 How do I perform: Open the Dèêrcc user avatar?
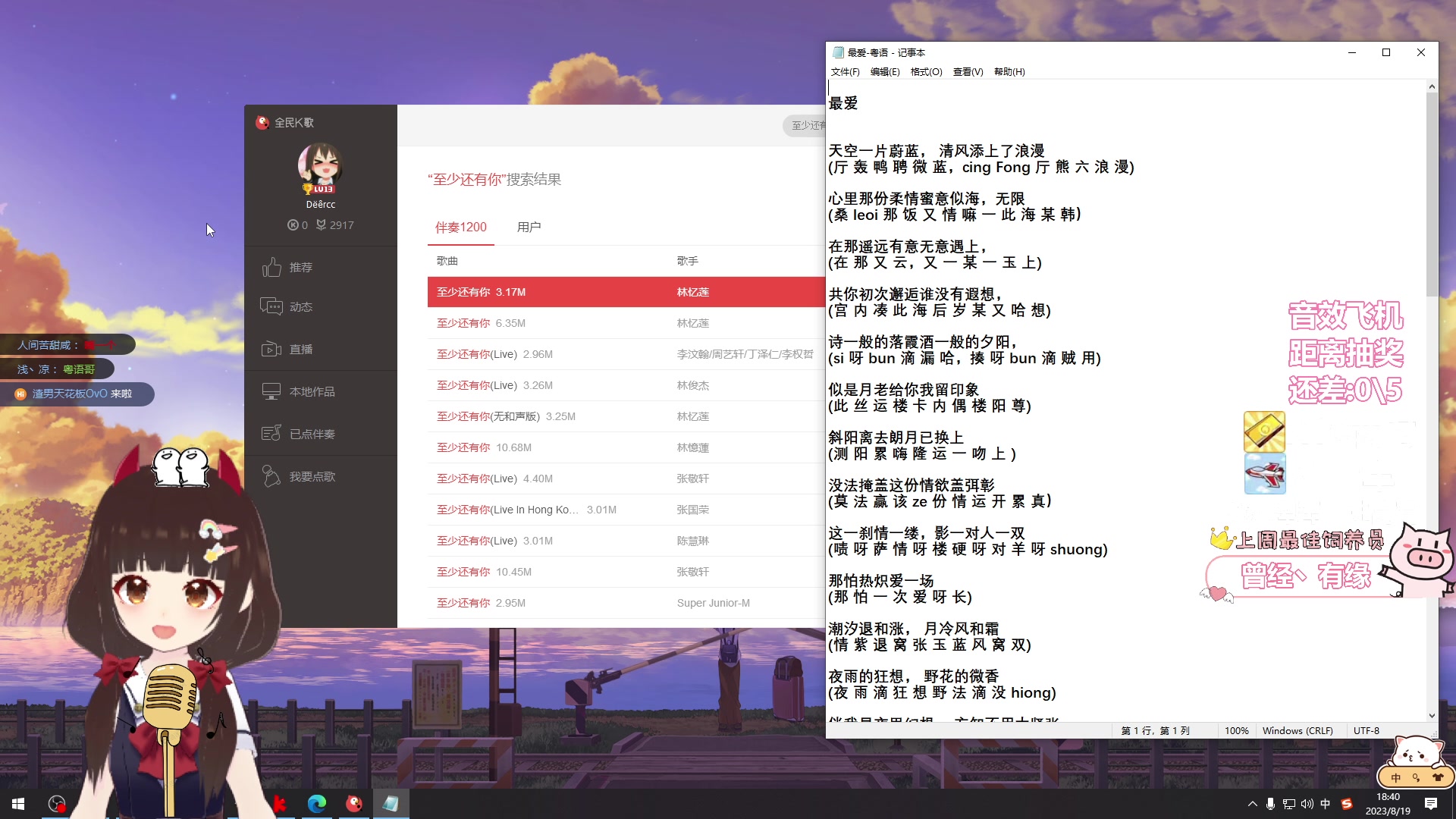pyautogui.click(x=320, y=167)
